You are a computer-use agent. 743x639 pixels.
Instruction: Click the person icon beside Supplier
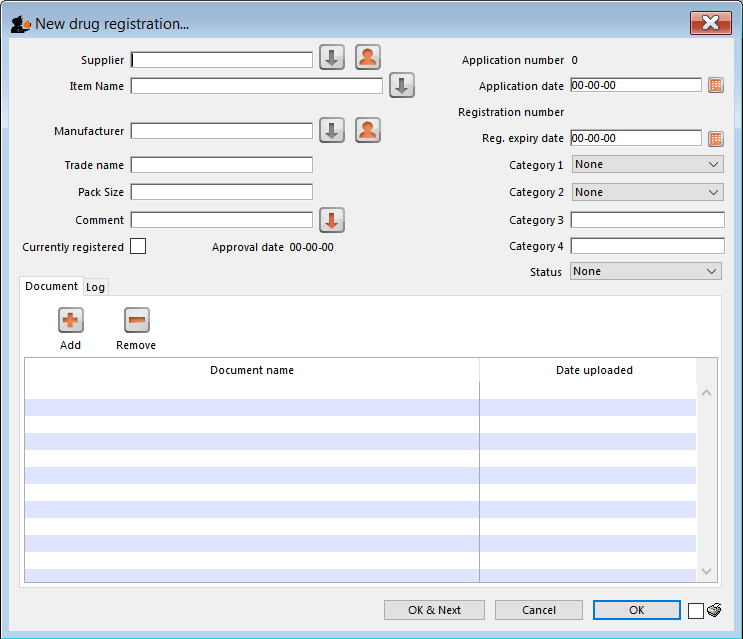[x=368, y=58]
